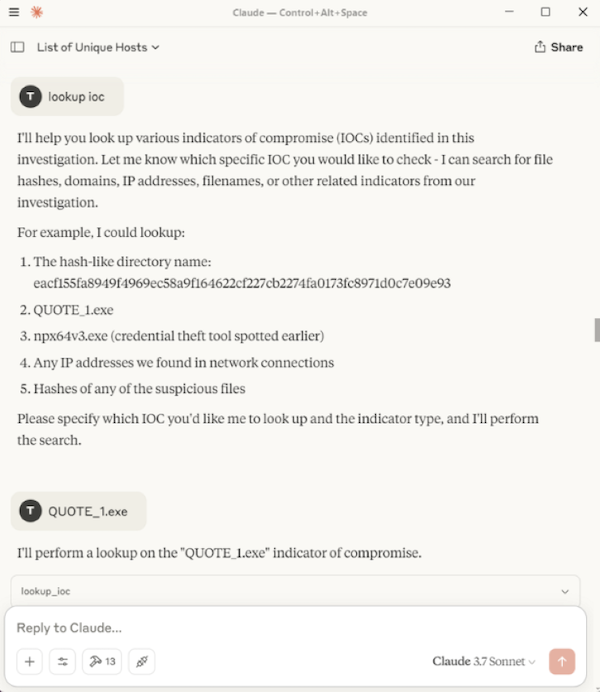
Task: Click the Claude starburst logo icon
Action: coord(37,12)
